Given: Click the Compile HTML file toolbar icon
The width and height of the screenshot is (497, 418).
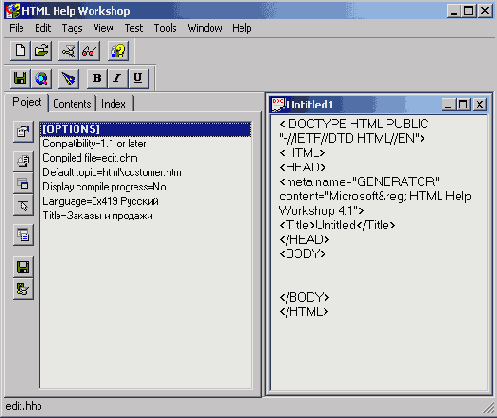Looking at the screenshot, I should [68, 51].
